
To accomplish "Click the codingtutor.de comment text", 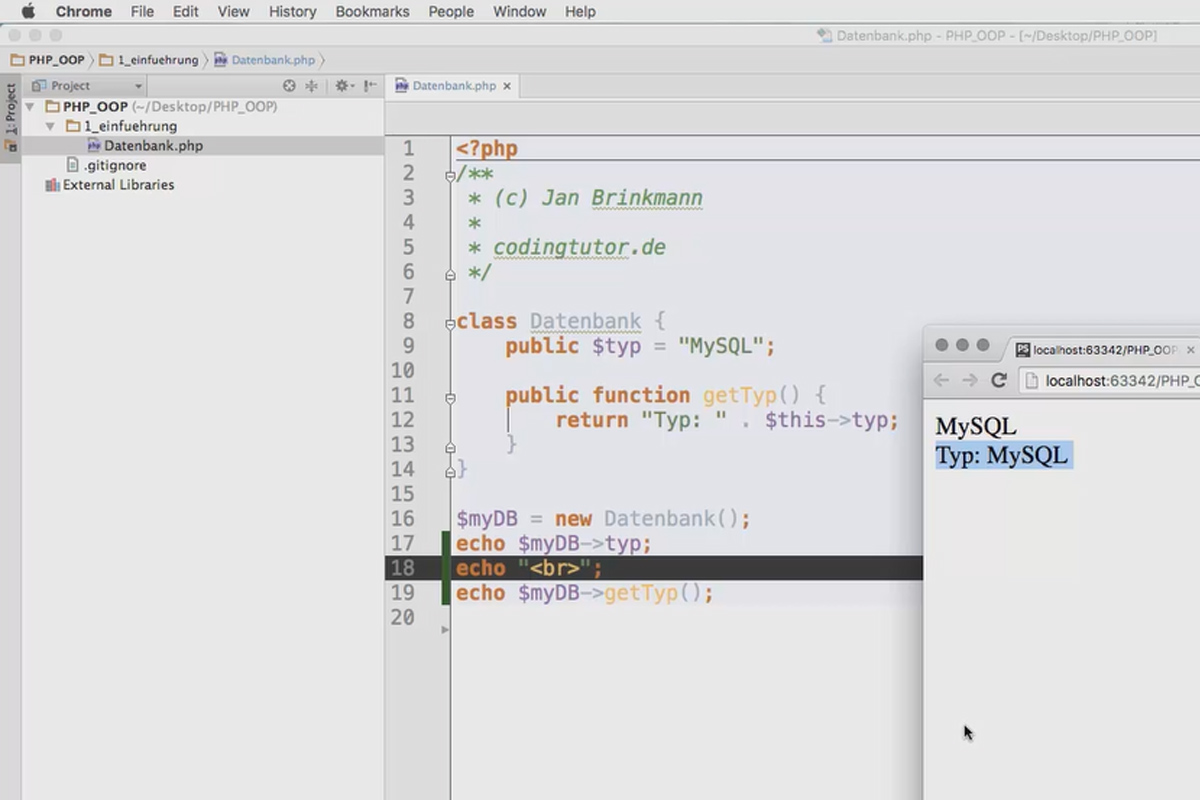I will point(579,247).
